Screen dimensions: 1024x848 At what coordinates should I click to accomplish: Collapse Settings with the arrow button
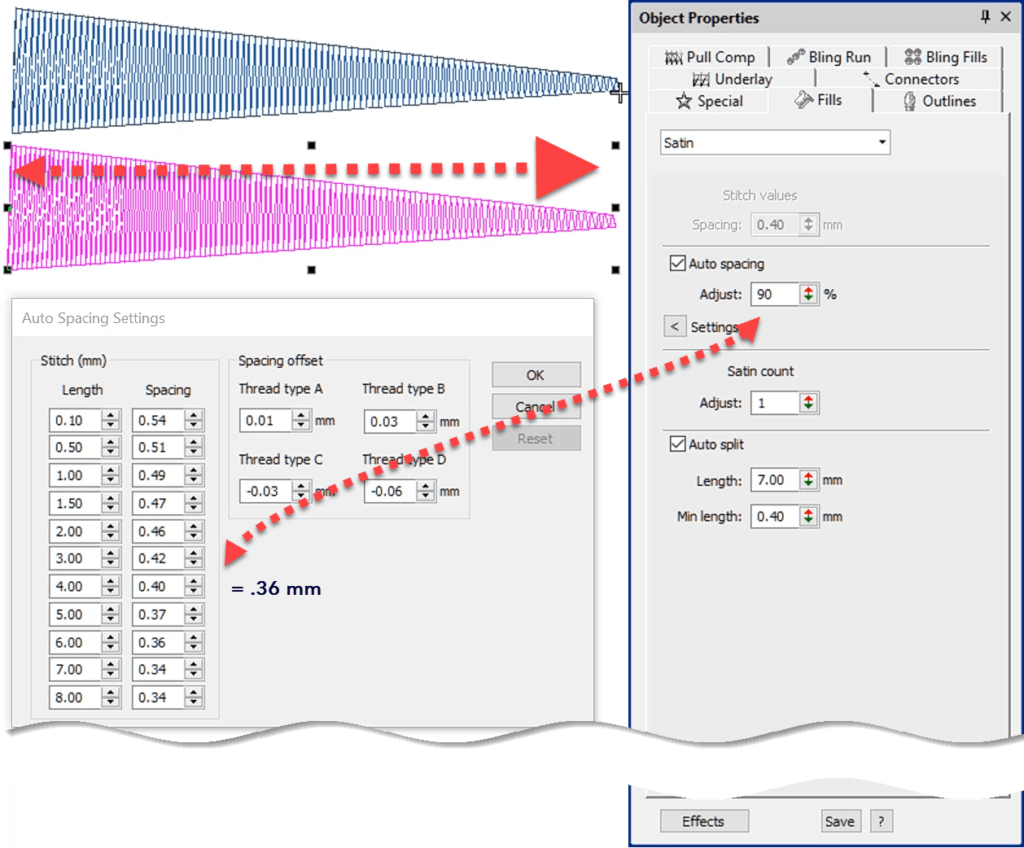point(675,327)
